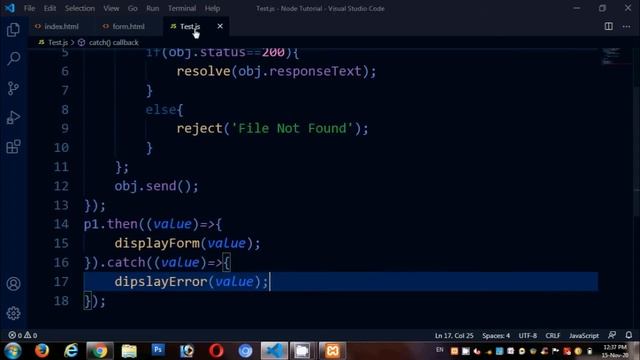The width and height of the screenshot is (640, 360).
Task: Open the Go menu
Action: (133, 8)
